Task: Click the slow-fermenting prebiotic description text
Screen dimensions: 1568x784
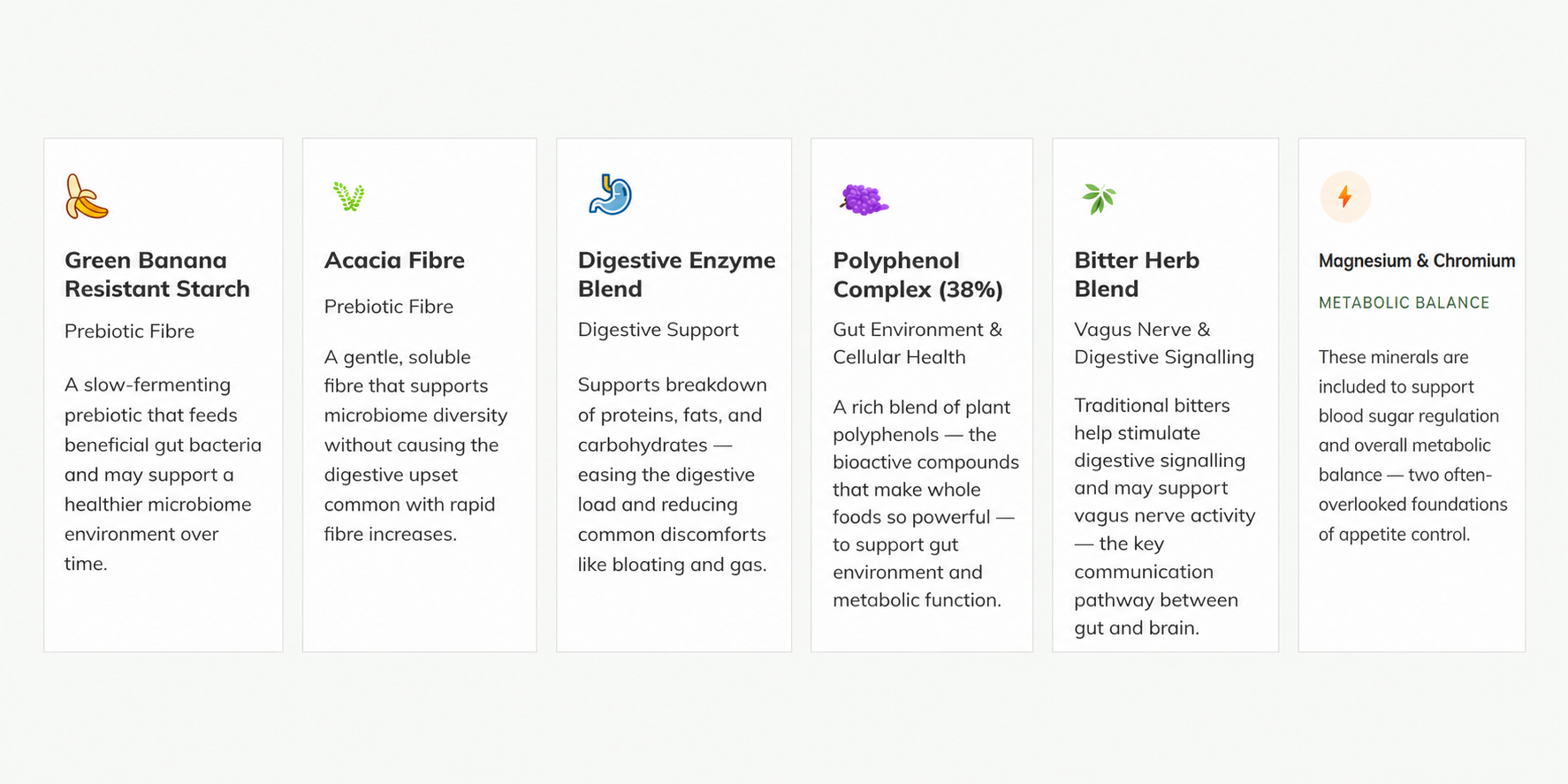Action: [163, 474]
